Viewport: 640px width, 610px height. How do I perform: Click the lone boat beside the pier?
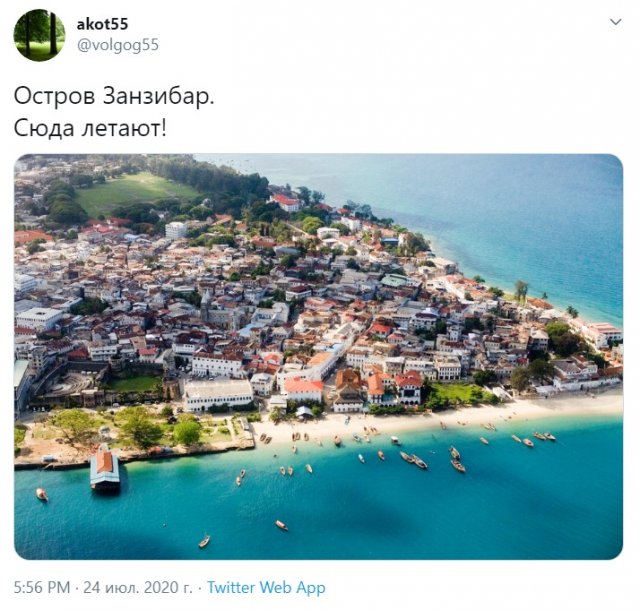(x=42, y=494)
